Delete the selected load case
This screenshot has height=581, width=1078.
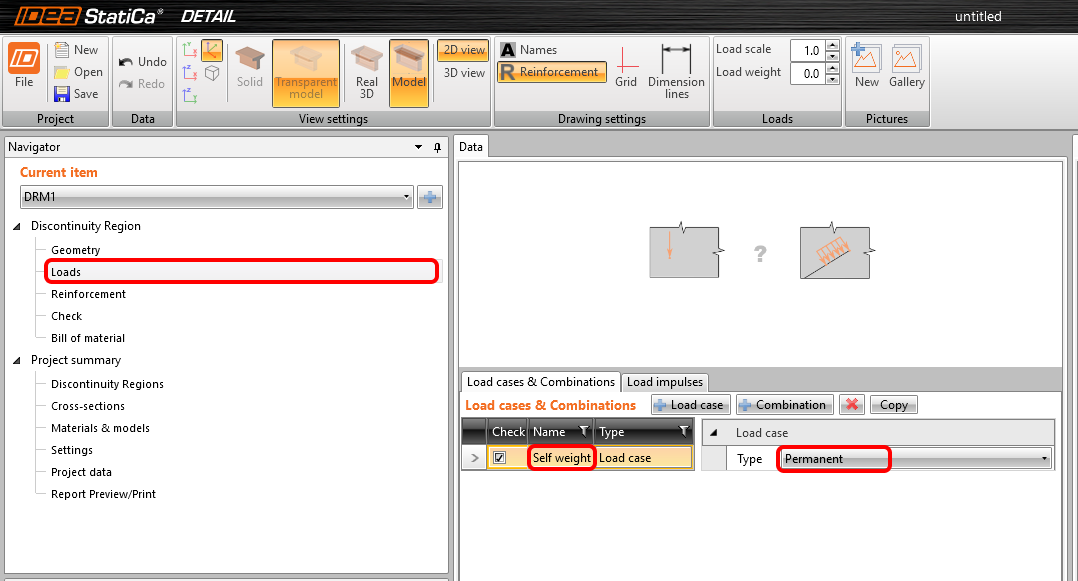tap(852, 405)
